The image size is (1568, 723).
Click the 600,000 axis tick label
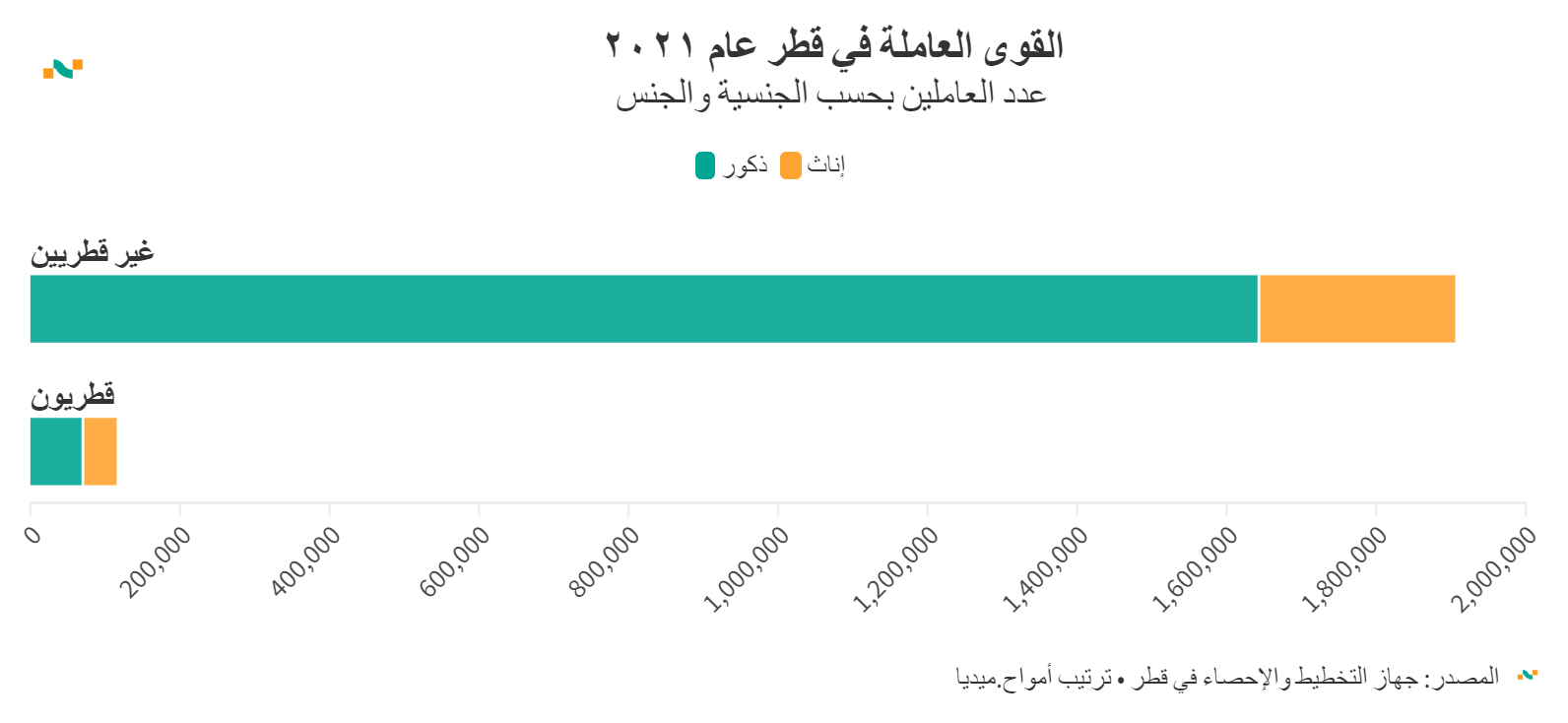(455, 561)
